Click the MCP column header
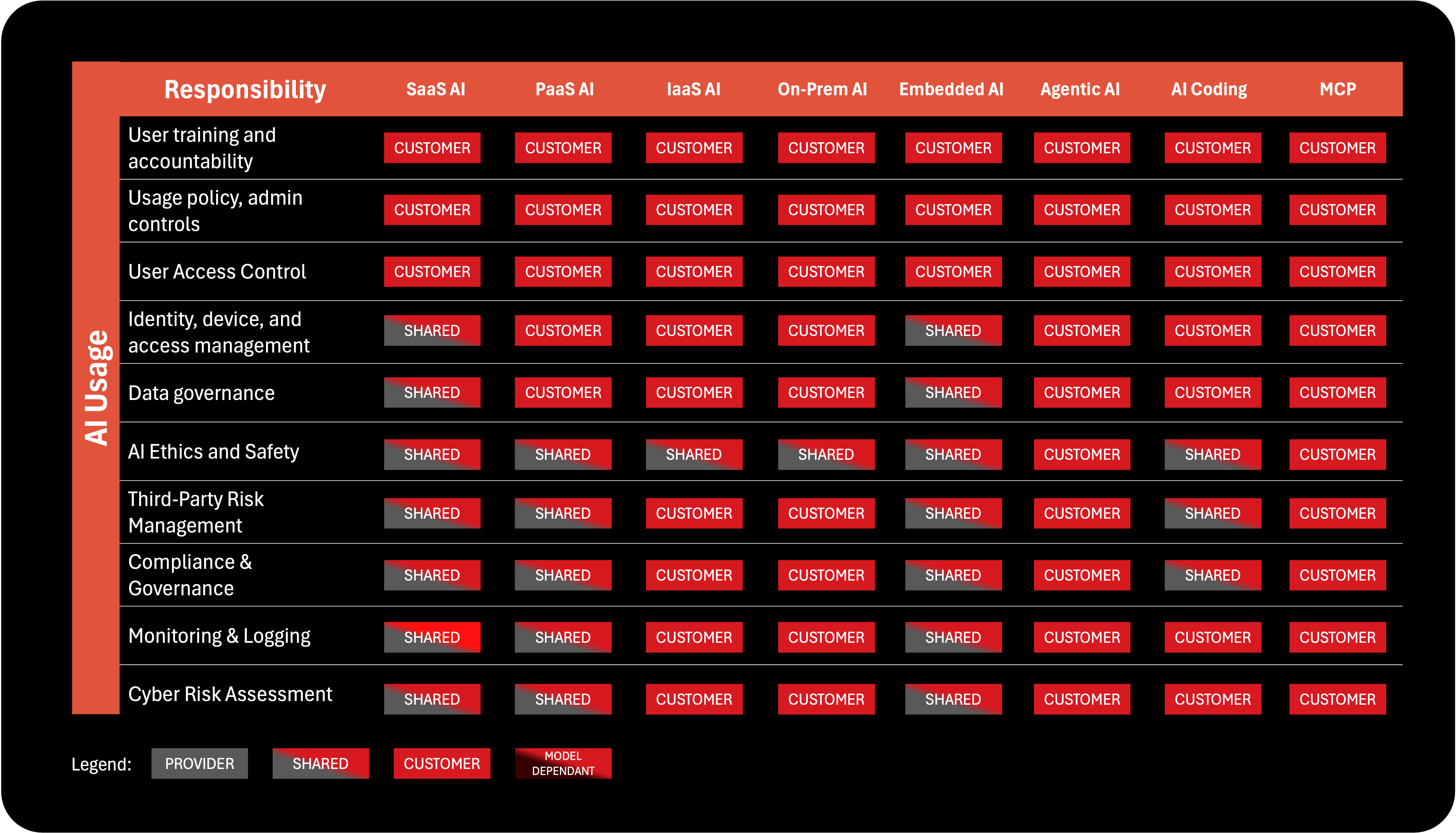Viewport: 1456px width, 833px height. point(1337,89)
